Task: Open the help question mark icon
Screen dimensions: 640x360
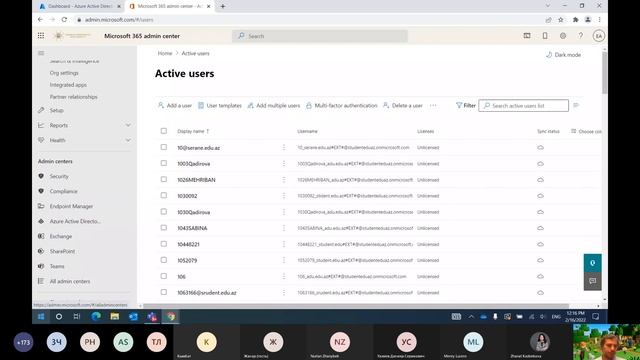Action: click(x=580, y=36)
